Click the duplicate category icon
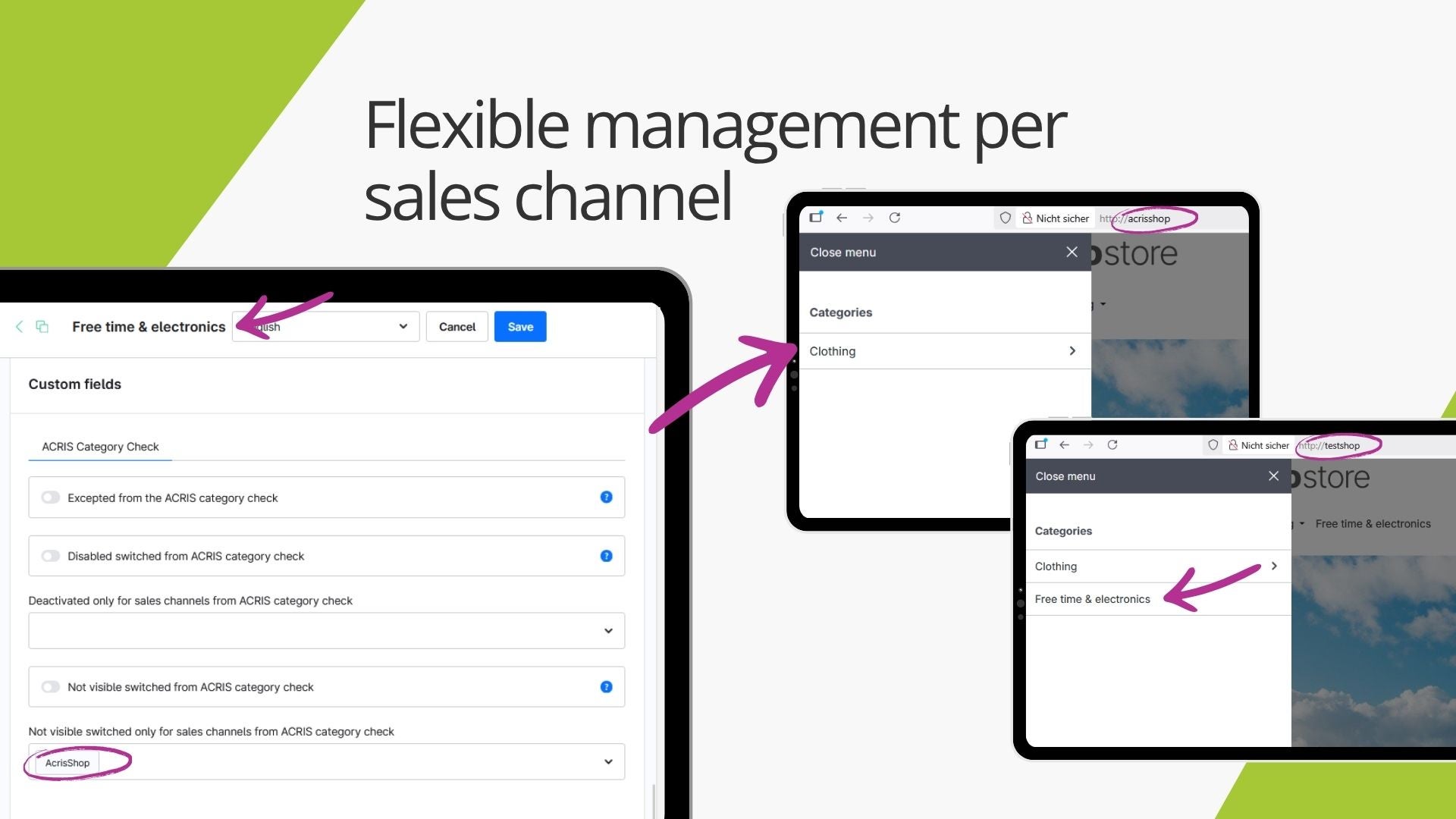 [42, 327]
